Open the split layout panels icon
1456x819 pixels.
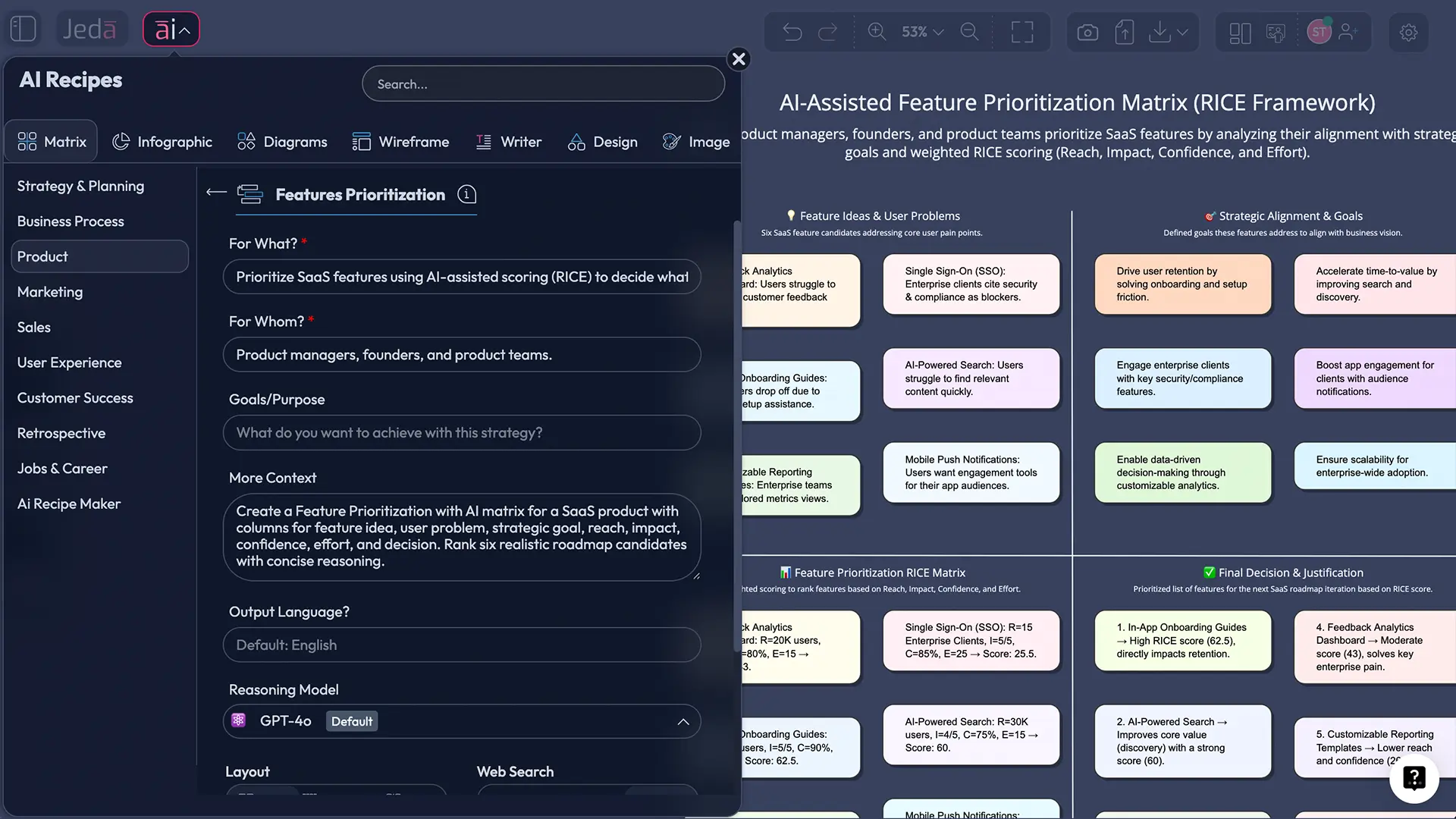pos(1239,33)
